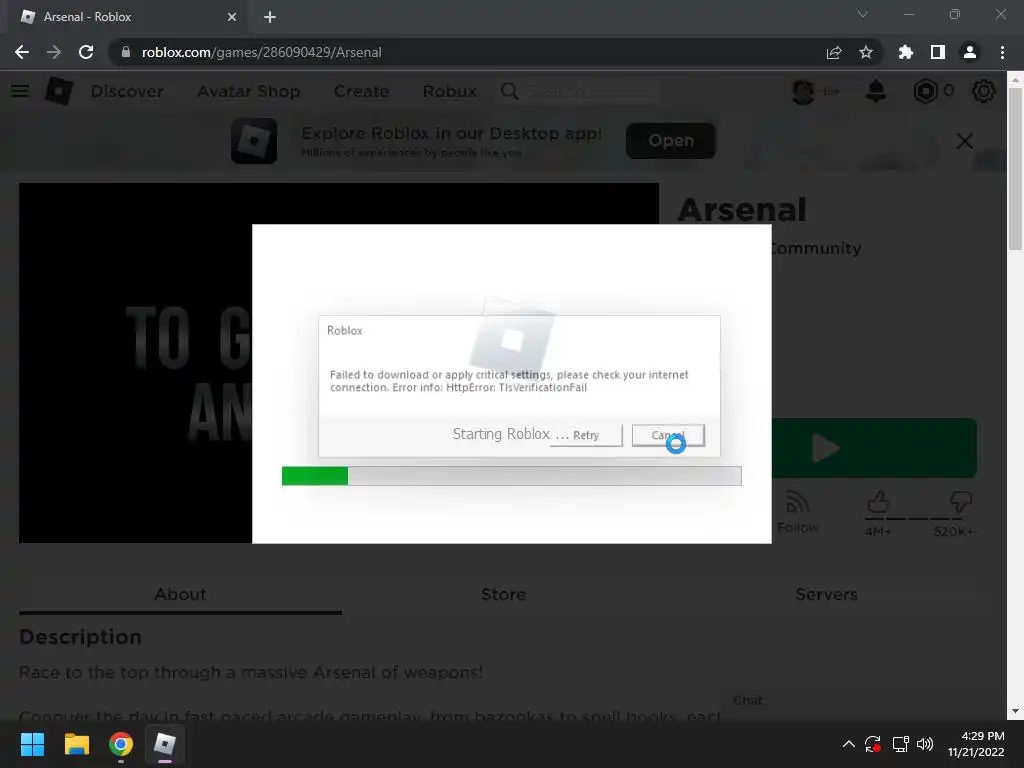Like Arsenal with thumbs up
1024x768 pixels.
(x=878, y=503)
